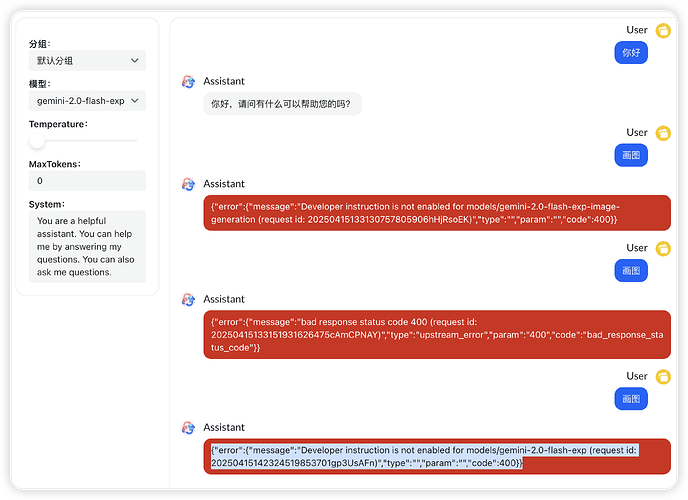688x500 pixels.
Task: Open the gemini-2.0-flash-exp model dropdown
Action: pos(87,101)
